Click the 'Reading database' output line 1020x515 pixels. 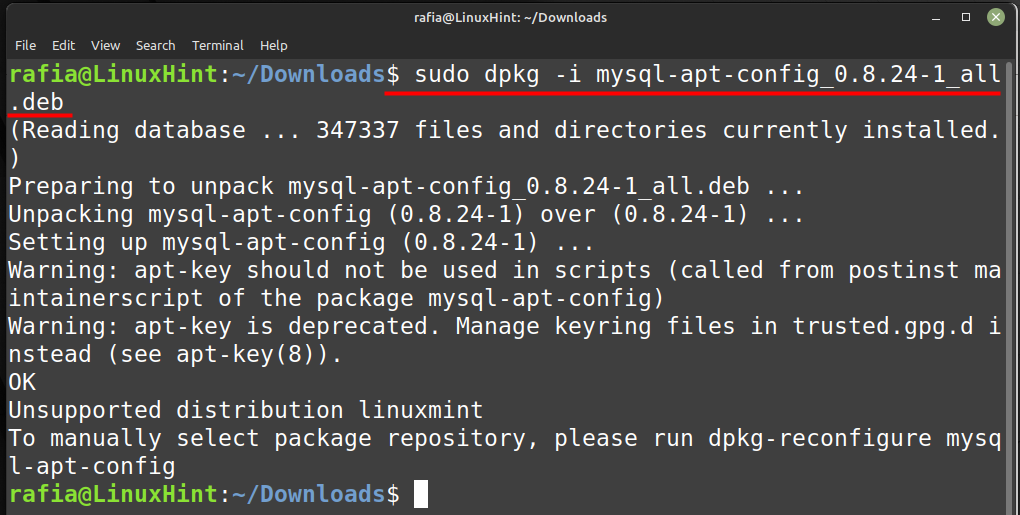pos(504,131)
